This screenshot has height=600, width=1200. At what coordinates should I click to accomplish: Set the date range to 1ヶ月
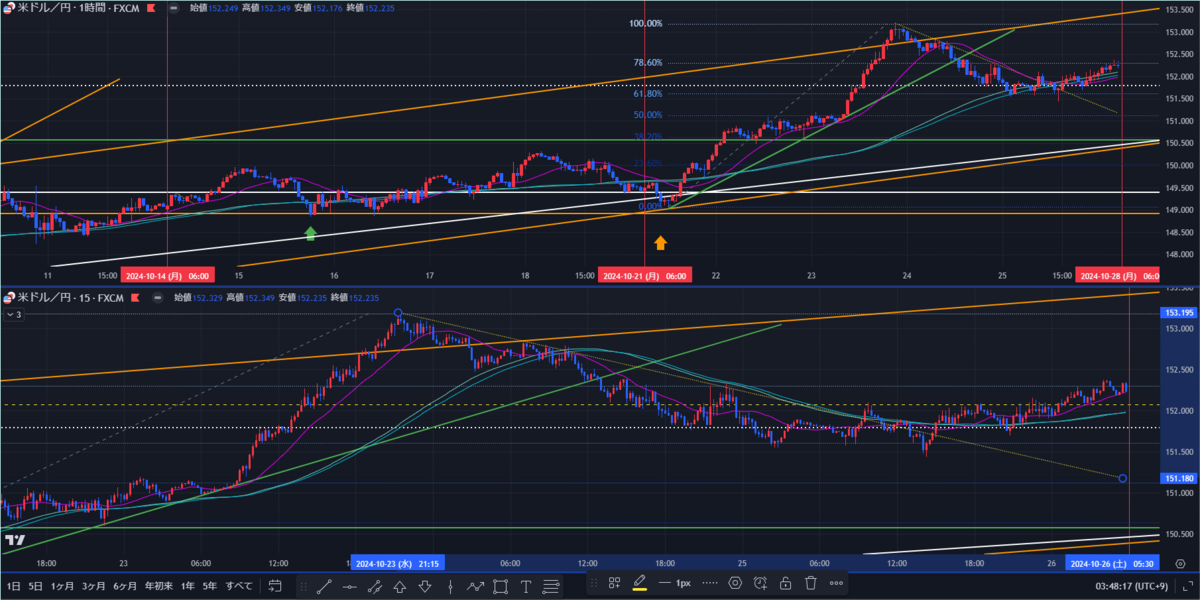coord(62,586)
